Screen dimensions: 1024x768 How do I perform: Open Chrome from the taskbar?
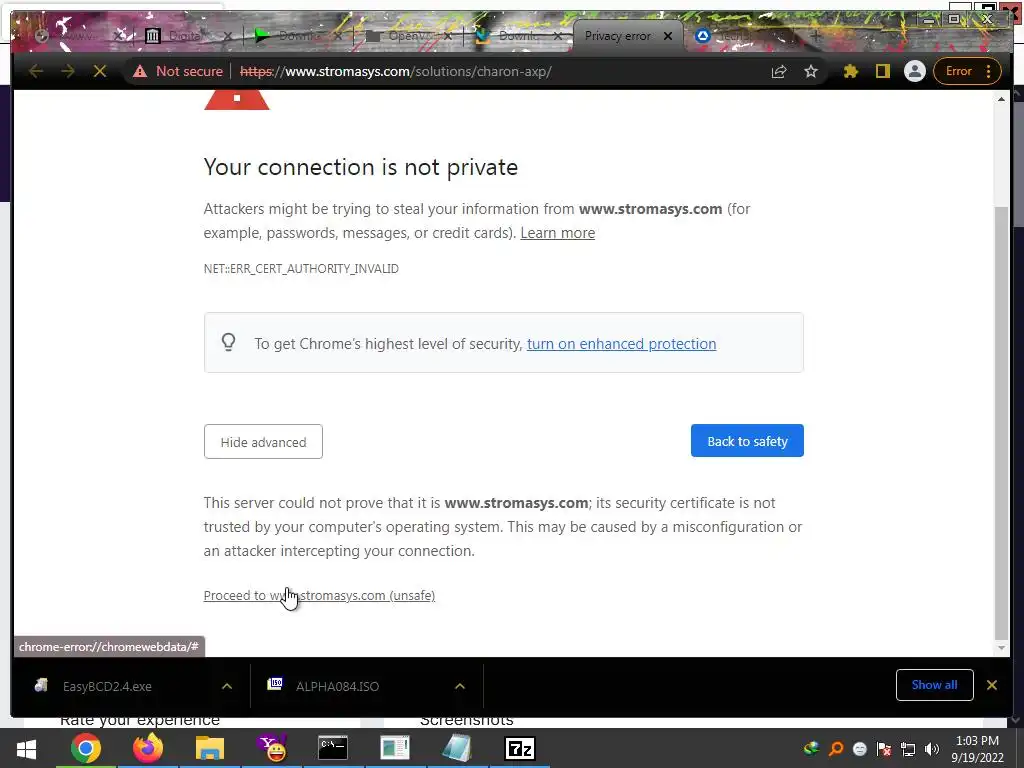(86, 748)
